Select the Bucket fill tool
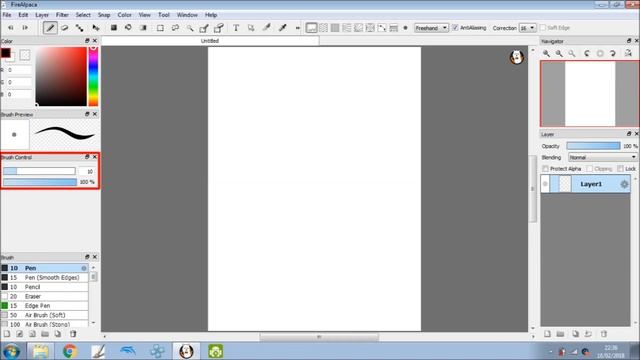640x360 pixels. pos(128,28)
